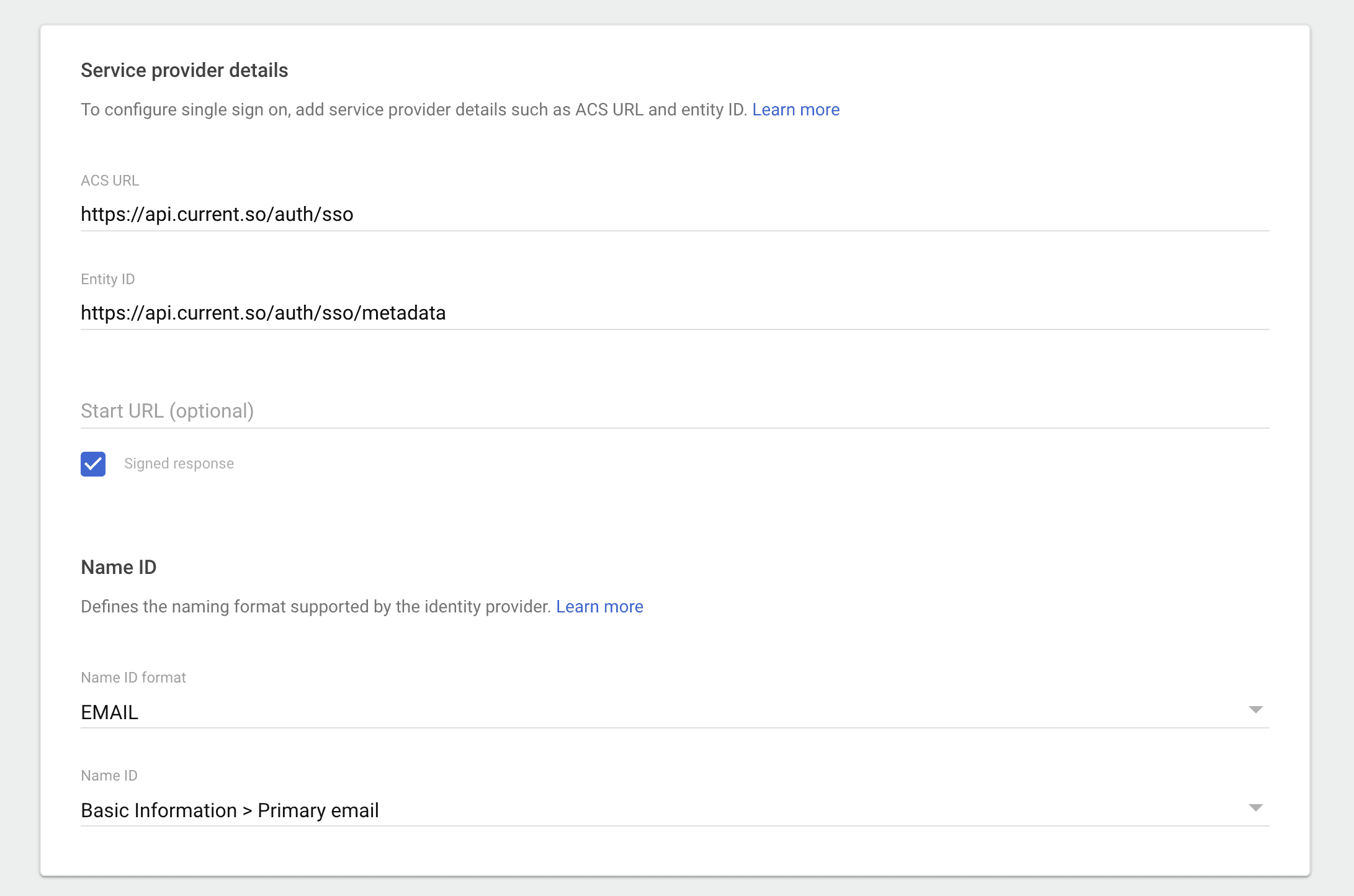1354x896 pixels.
Task: Click the small 'Name ID' label above Primary email
Action: (109, 776)
